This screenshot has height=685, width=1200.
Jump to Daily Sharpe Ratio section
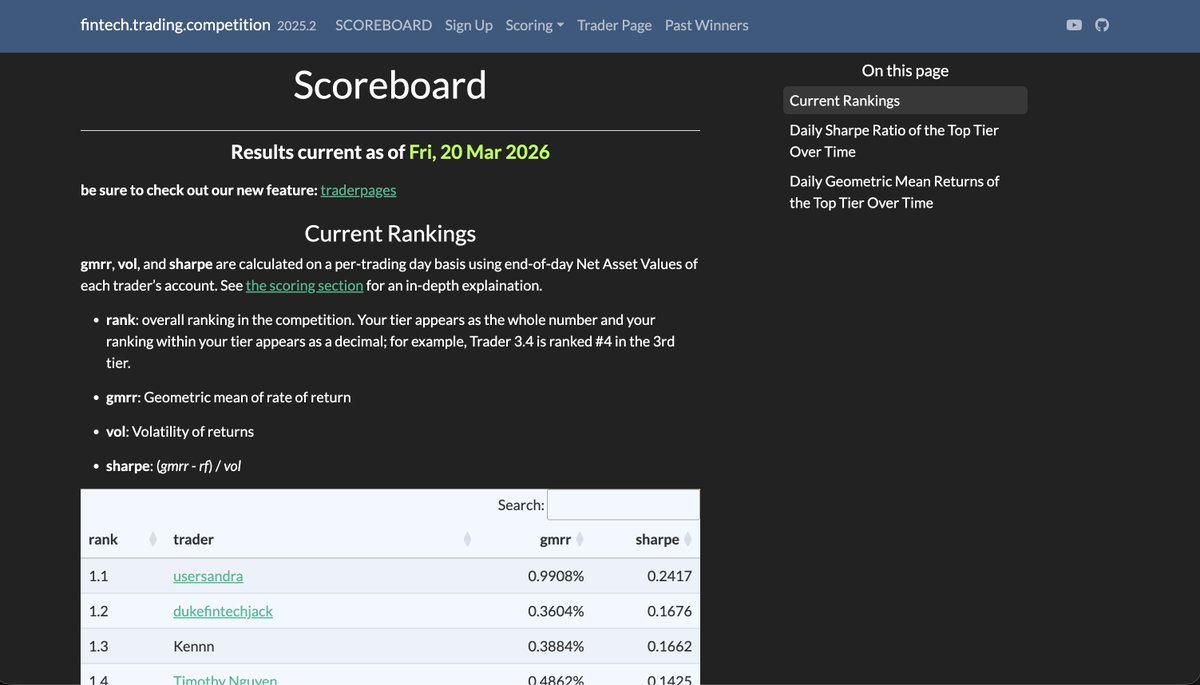point(905,141)
